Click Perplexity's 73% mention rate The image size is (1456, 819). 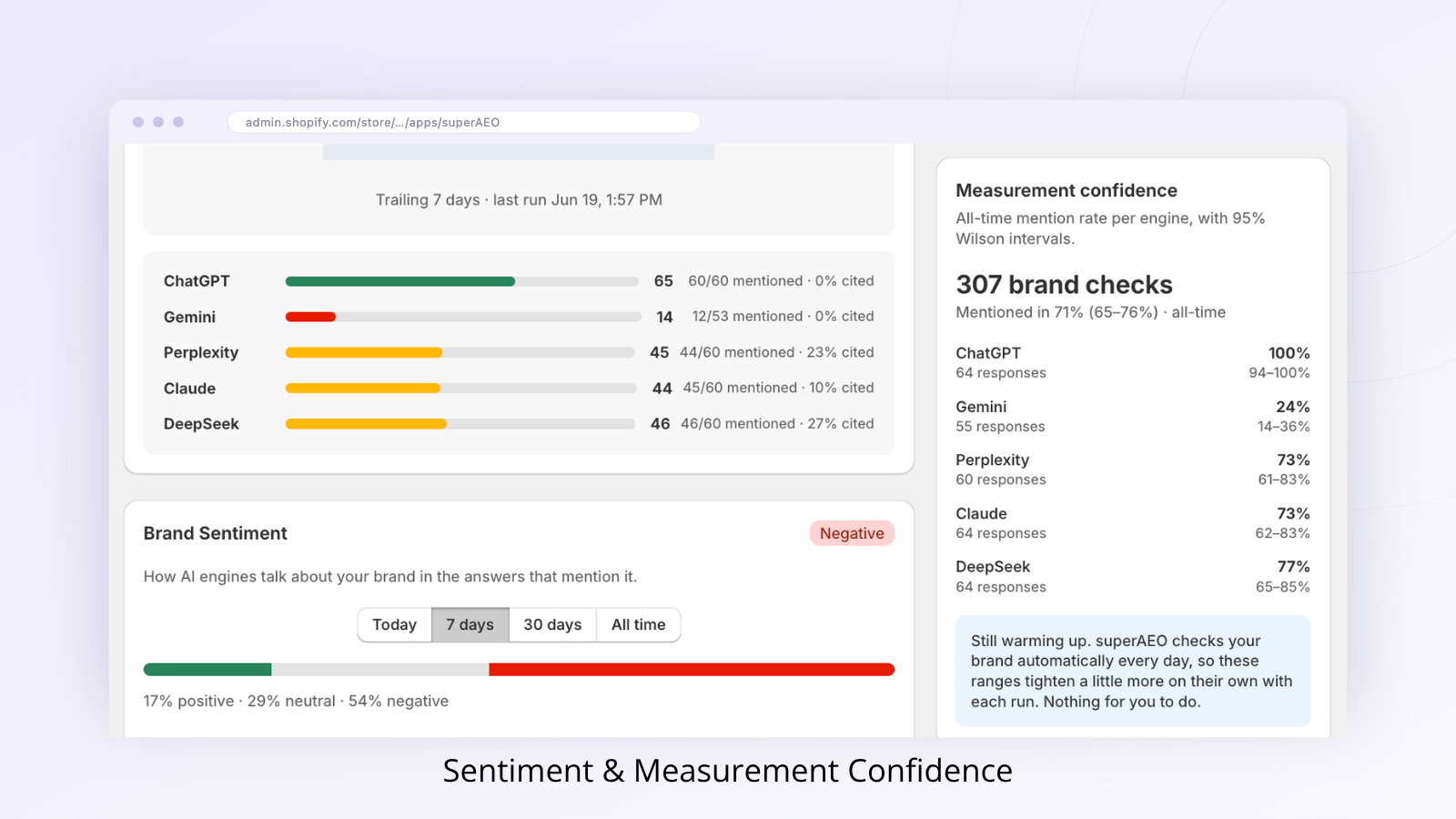[x=1293, y=460]
